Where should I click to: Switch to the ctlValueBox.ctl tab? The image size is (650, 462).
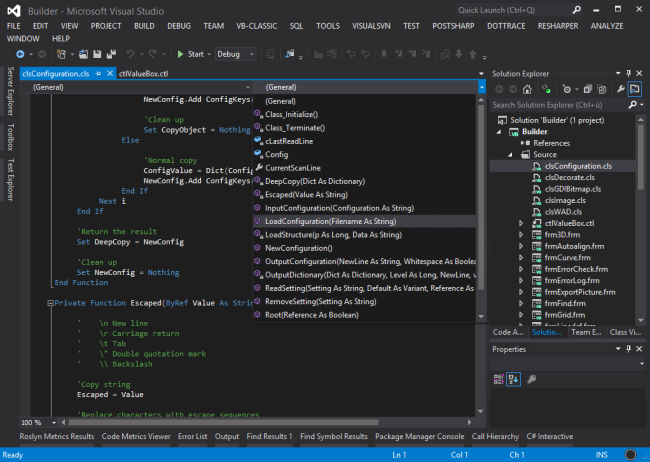coord(141,73)
